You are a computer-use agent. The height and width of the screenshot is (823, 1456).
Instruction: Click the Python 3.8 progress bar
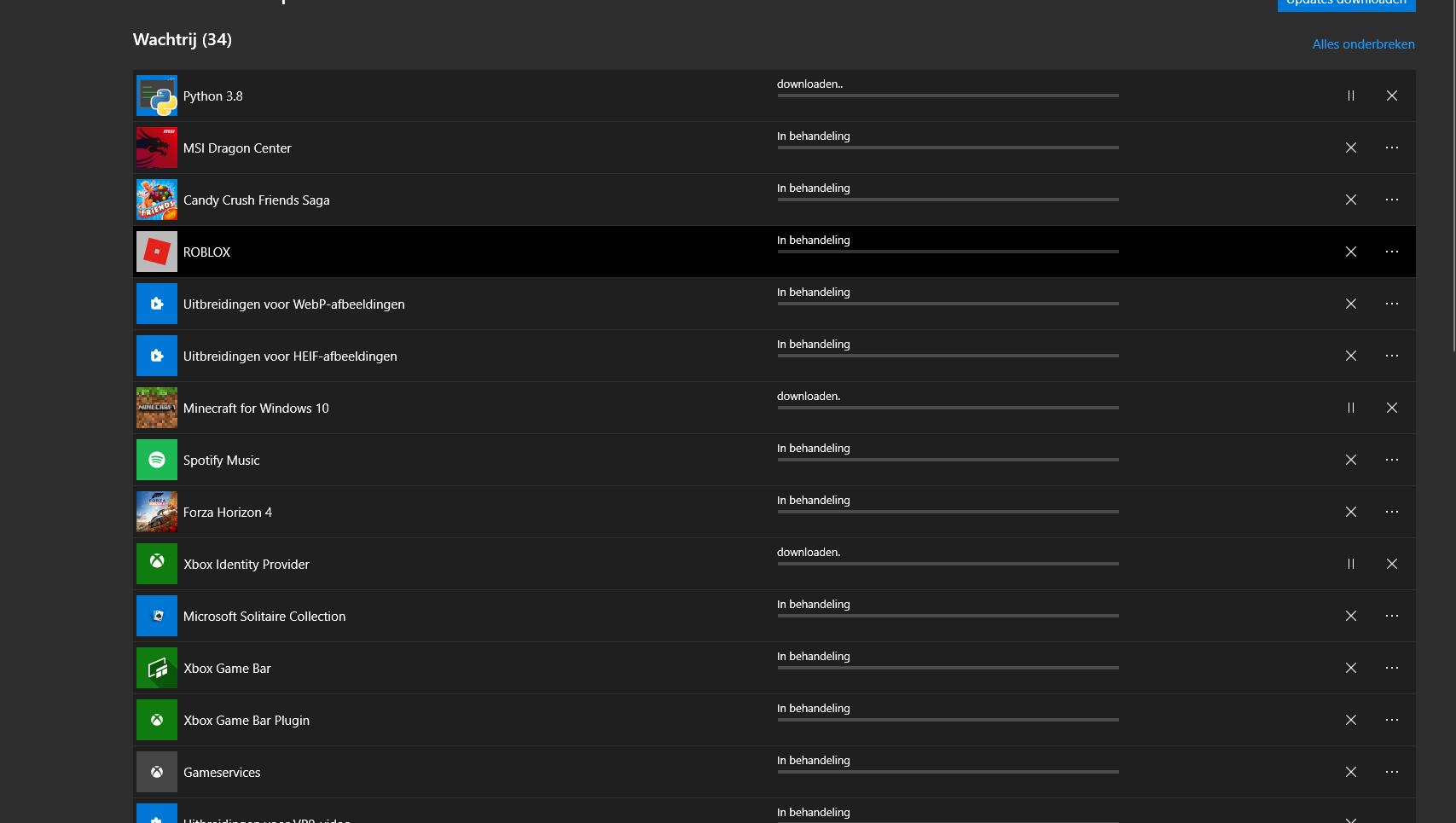948,96
